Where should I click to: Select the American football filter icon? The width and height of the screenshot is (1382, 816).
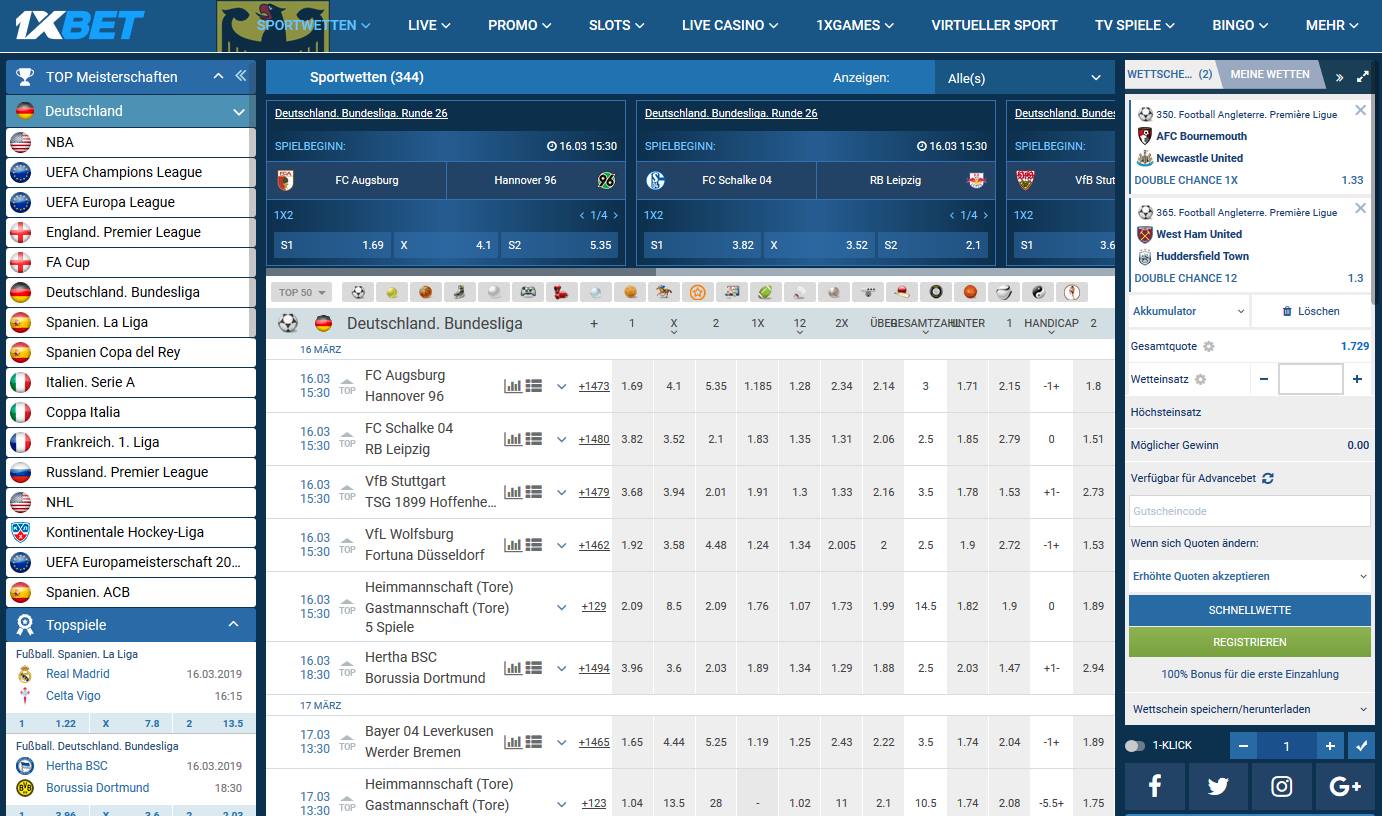point(766,292)
